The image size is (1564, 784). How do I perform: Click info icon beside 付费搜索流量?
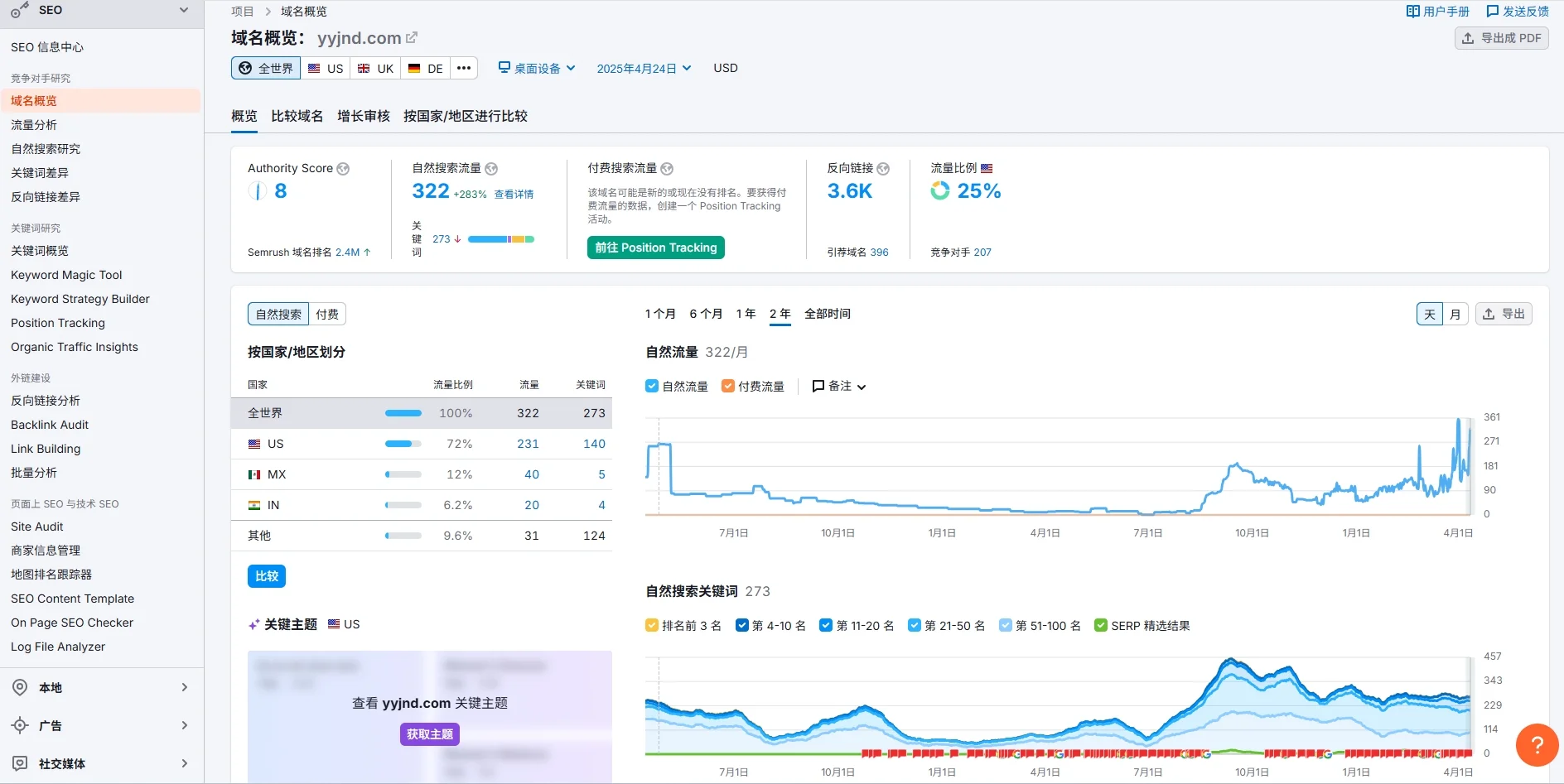667,169
